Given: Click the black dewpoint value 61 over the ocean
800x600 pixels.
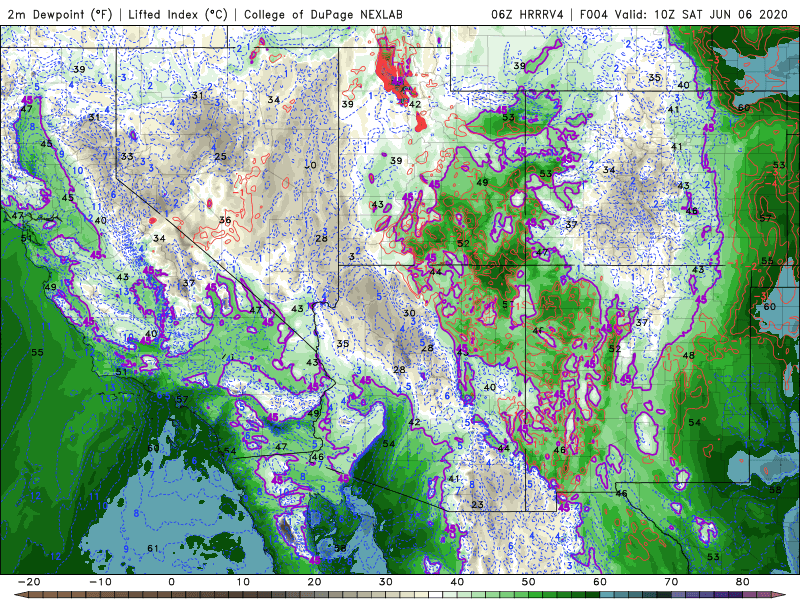Looking at the screenshot, I should tap(153, 548).
